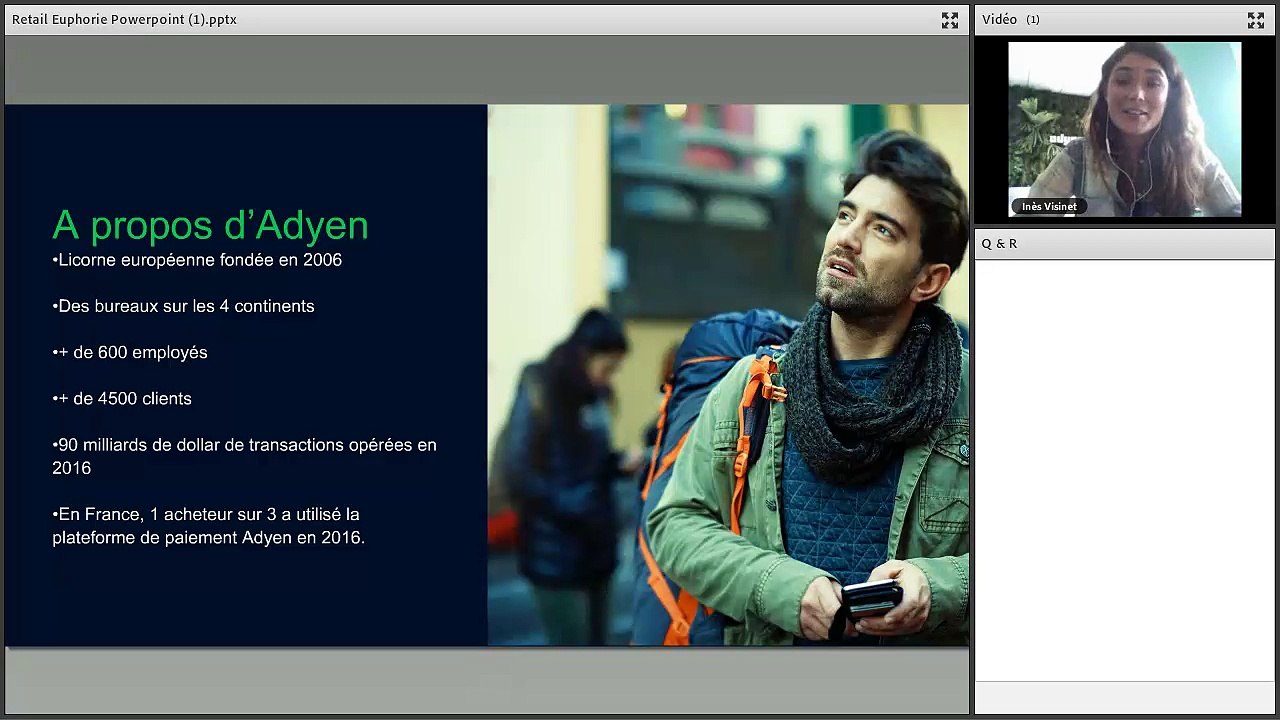Maximize the Vidéo pod to full screen
1280x720 pixels.
(x=1256, y=20)
